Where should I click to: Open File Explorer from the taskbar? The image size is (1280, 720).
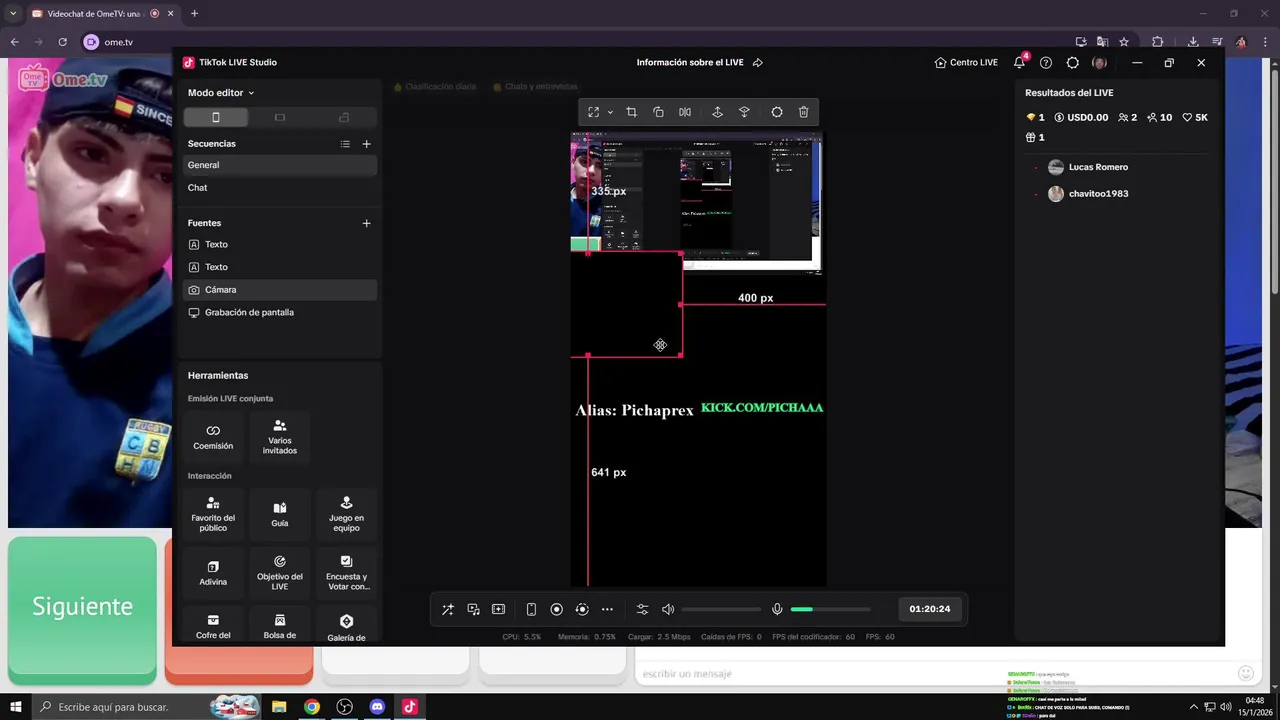pyautogui.click(x=279, y=707)
